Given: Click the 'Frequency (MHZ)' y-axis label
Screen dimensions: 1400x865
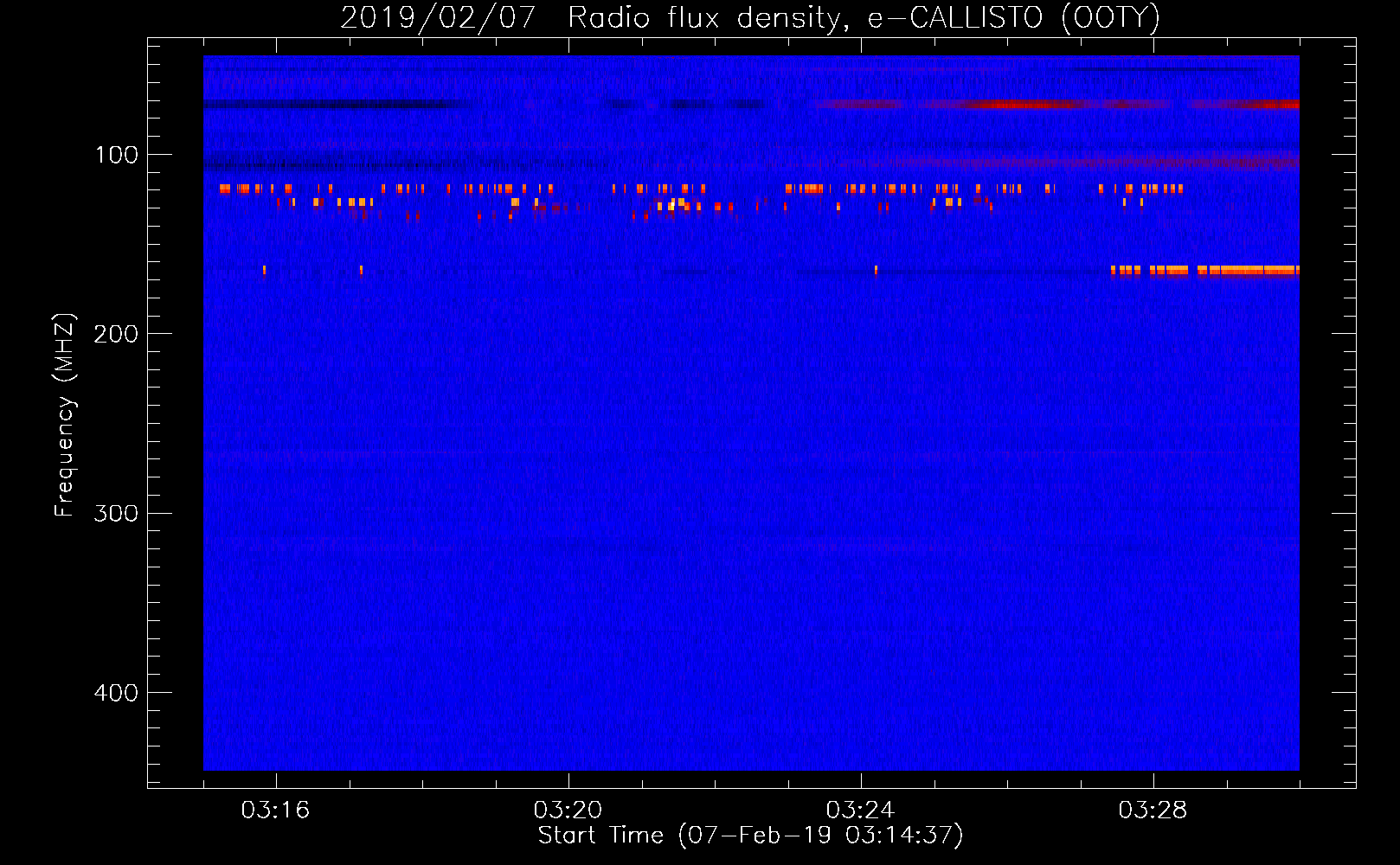Looking at the screenshot, I should 65,415.
